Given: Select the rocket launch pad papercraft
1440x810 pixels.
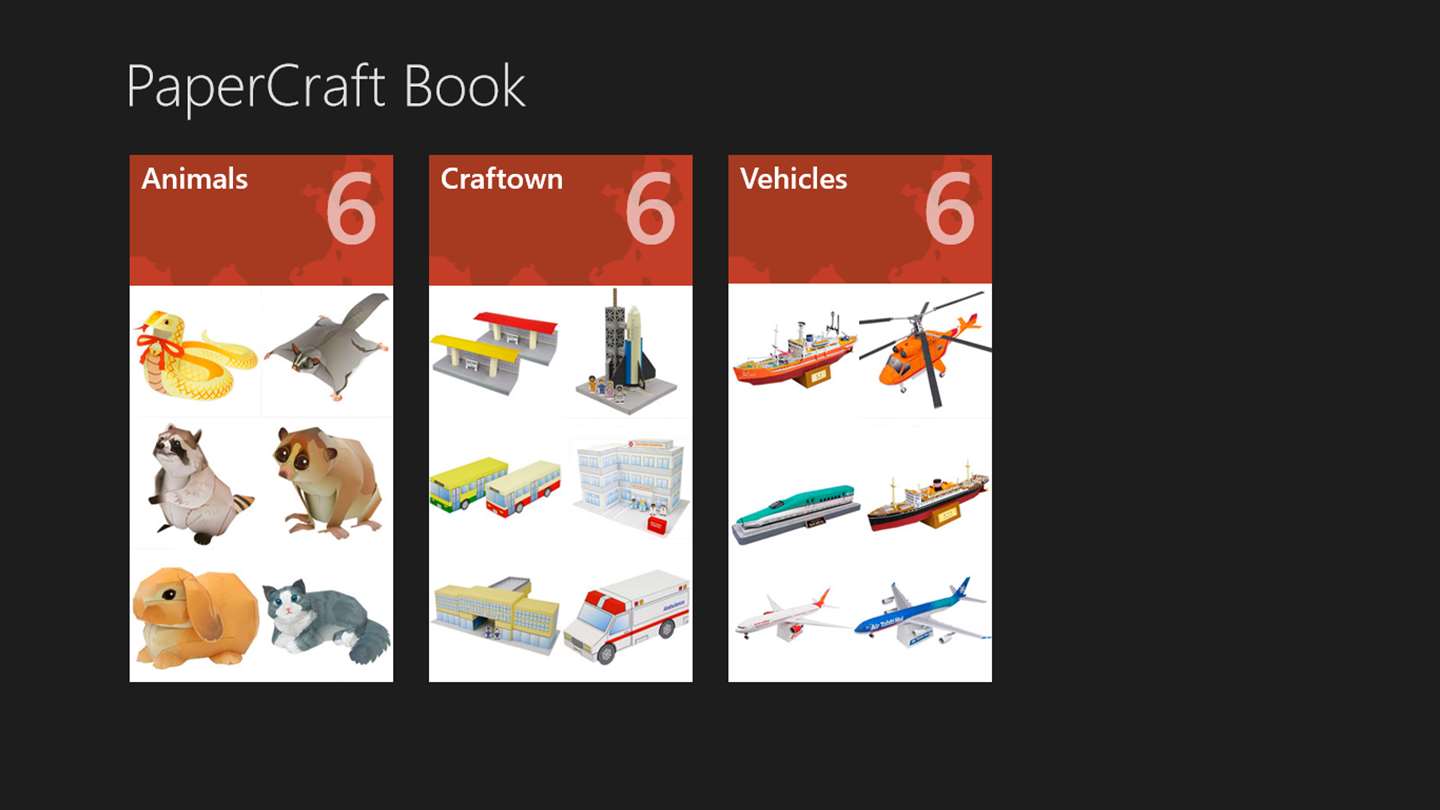Looking at the screenshot, I should [x=626, y=352].
